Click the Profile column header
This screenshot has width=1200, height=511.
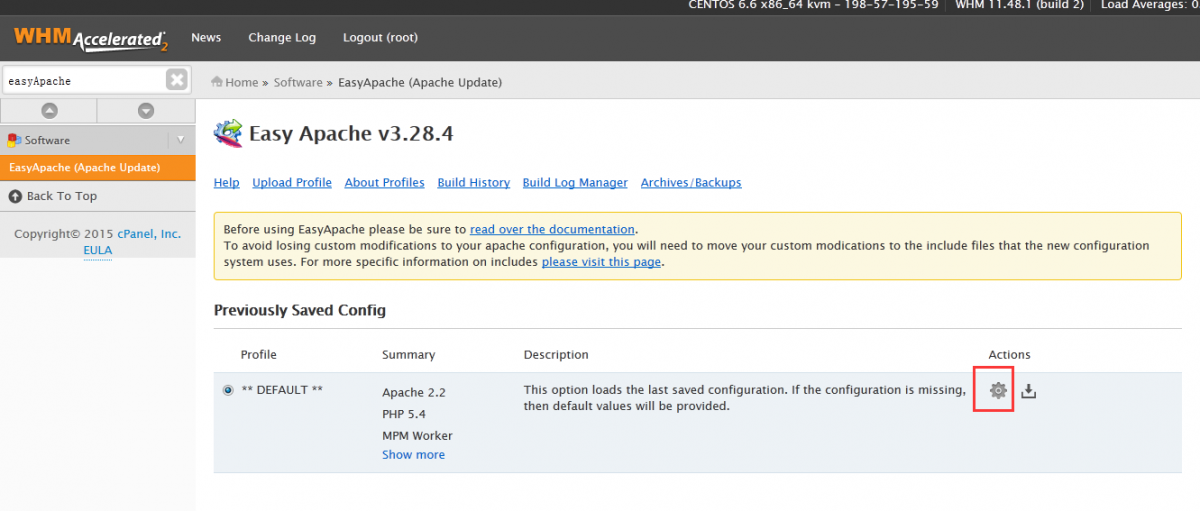[259, 355]
